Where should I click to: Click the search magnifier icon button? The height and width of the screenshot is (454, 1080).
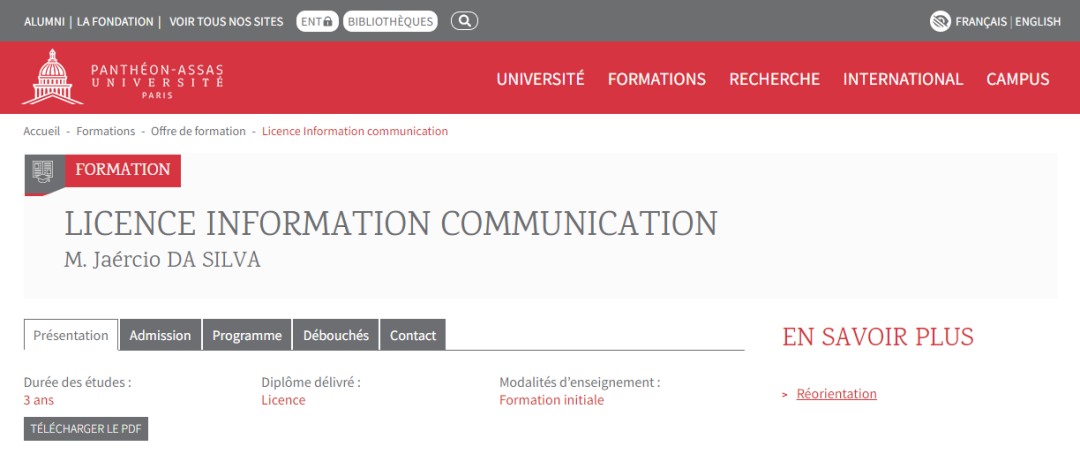pyautogui.click(x=464, y=21)
